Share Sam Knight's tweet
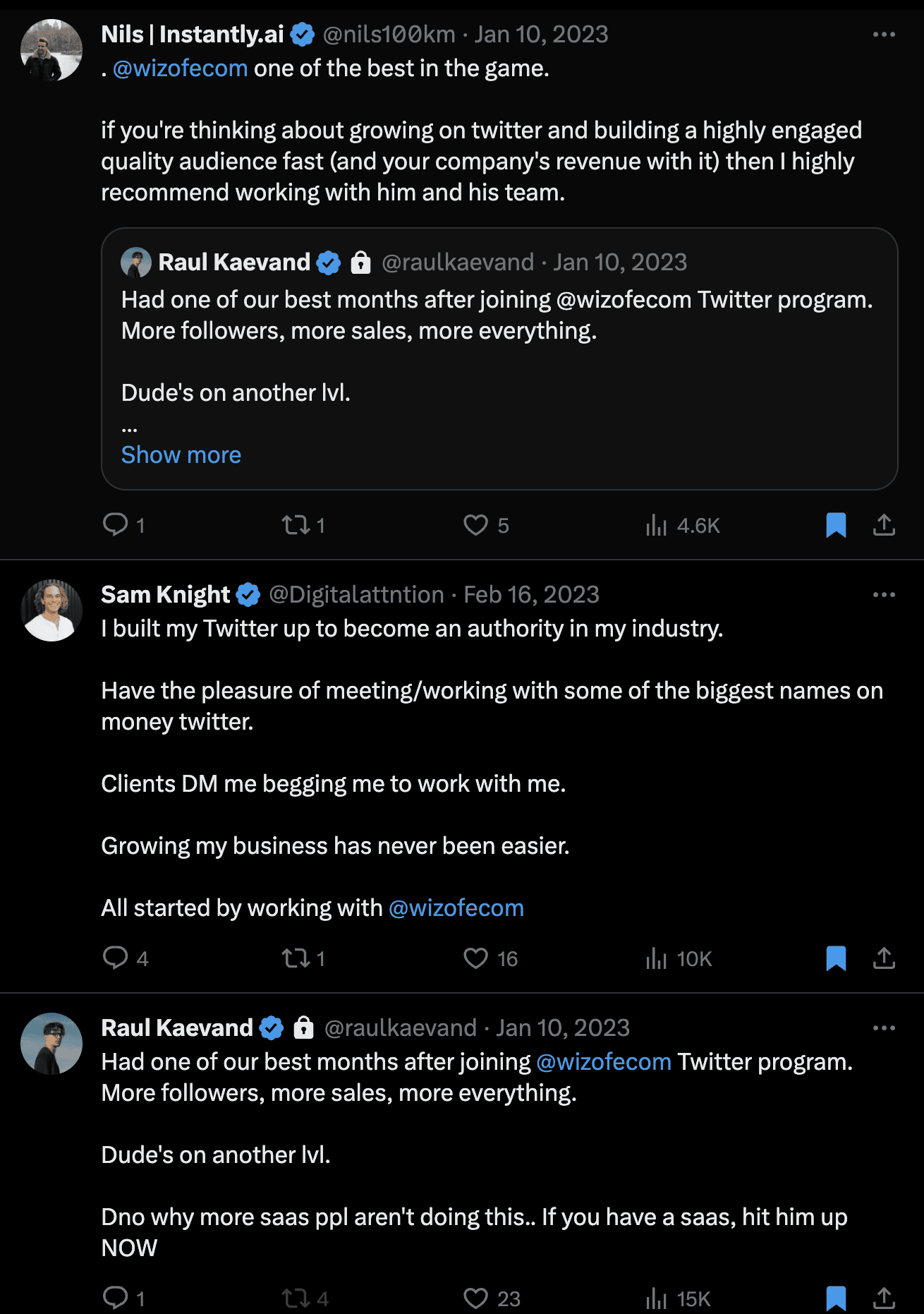This screenshot has height=1314, width=924. coord(884,958)
